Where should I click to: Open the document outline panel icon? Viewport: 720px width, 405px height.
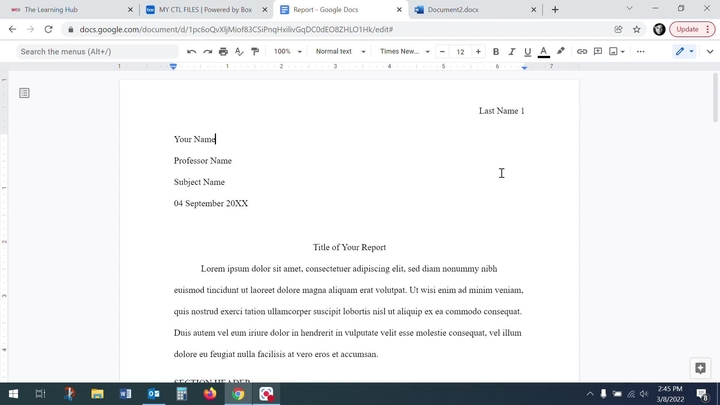point(24,93)
